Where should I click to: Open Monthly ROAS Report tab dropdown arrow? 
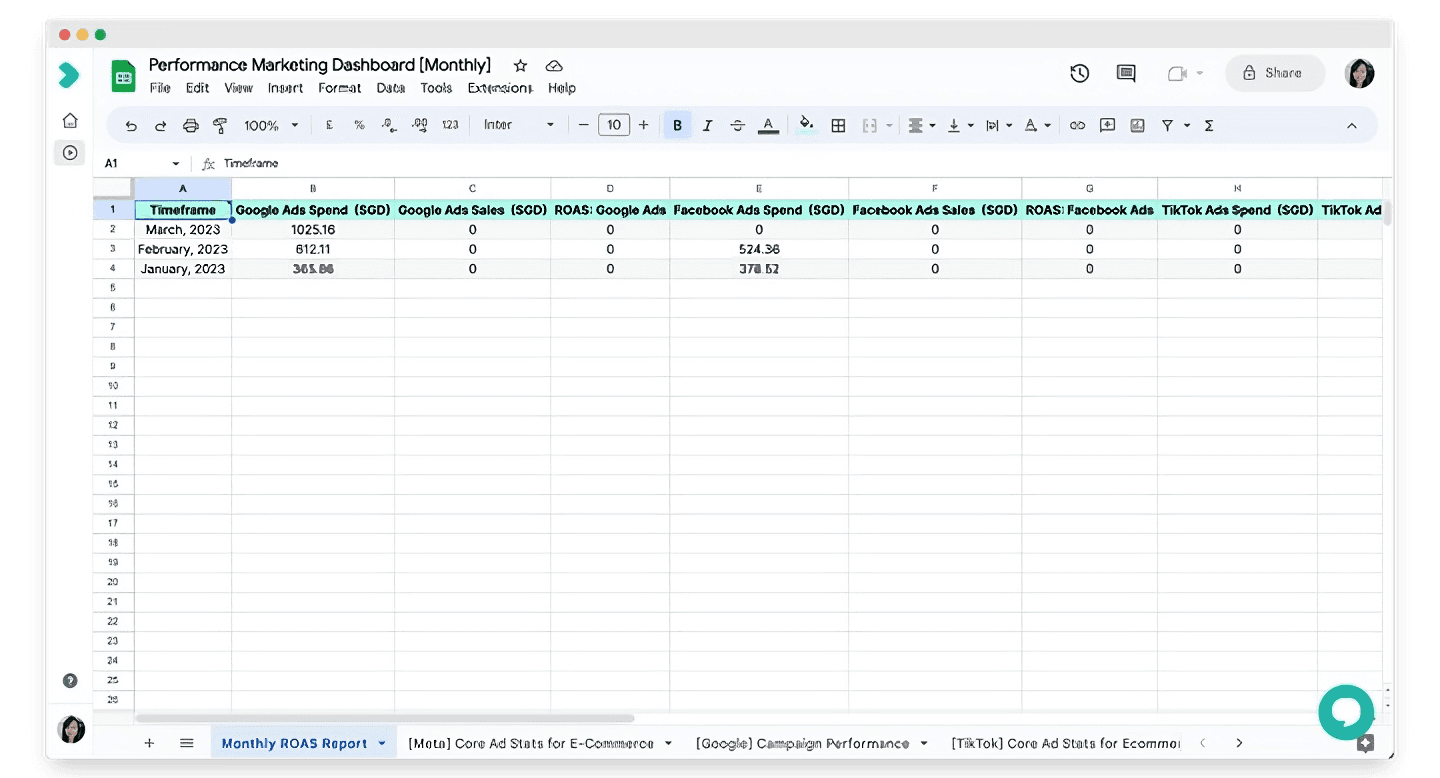point(381,743)
